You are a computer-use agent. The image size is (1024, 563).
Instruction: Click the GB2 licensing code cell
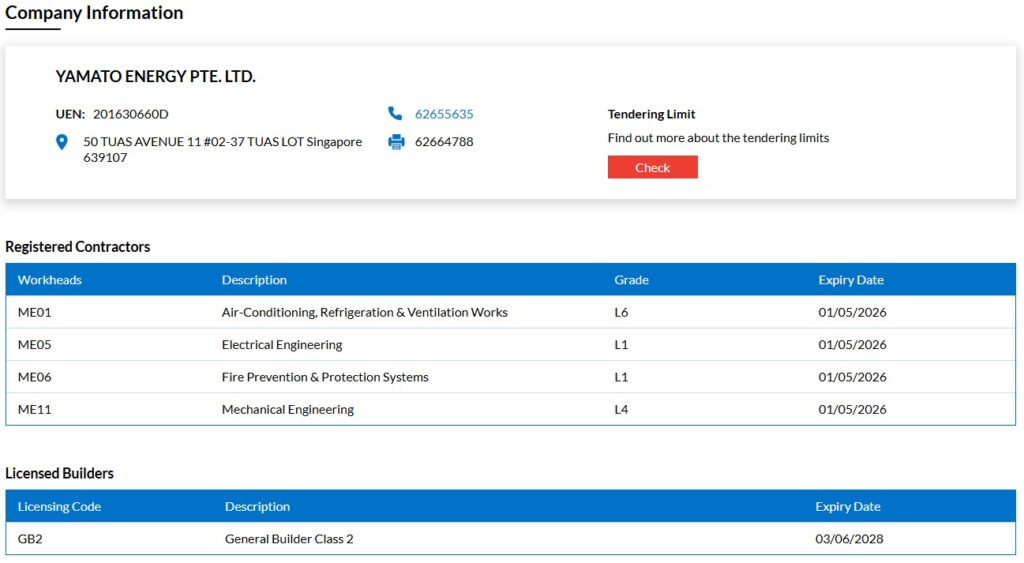pyautogui.click(x=30, y=539)
